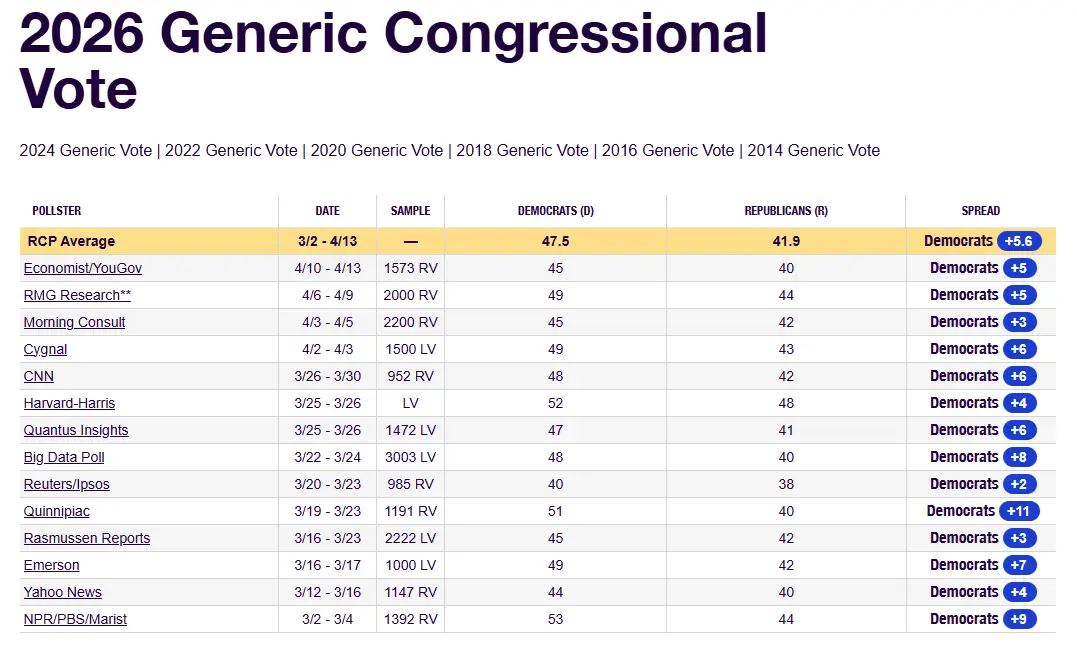Click the RMG Research pollster link
Viewport: 1077px width, 648px height.
[77, 295]
